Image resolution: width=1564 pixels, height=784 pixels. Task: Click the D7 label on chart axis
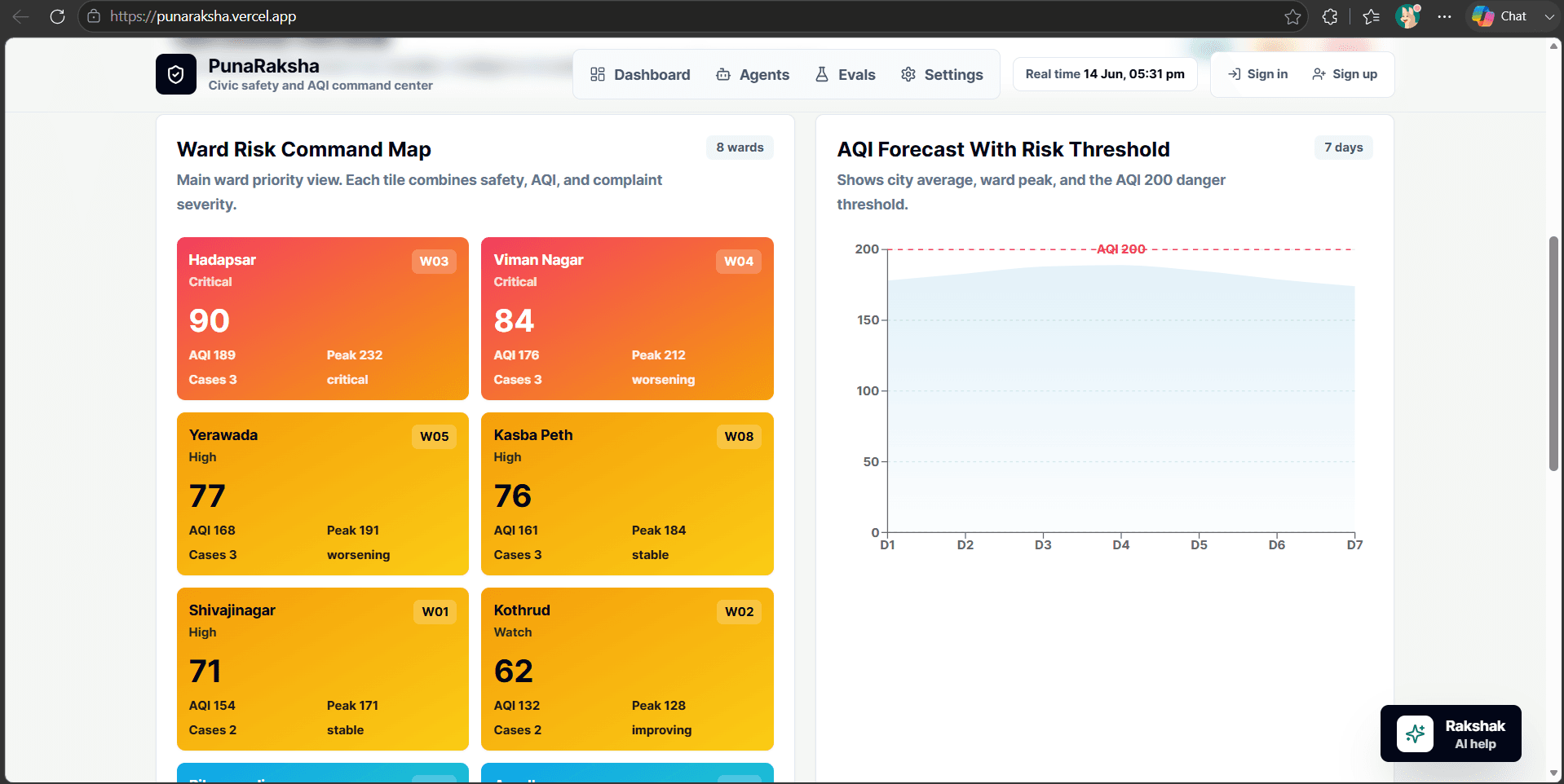point(1354,545)
